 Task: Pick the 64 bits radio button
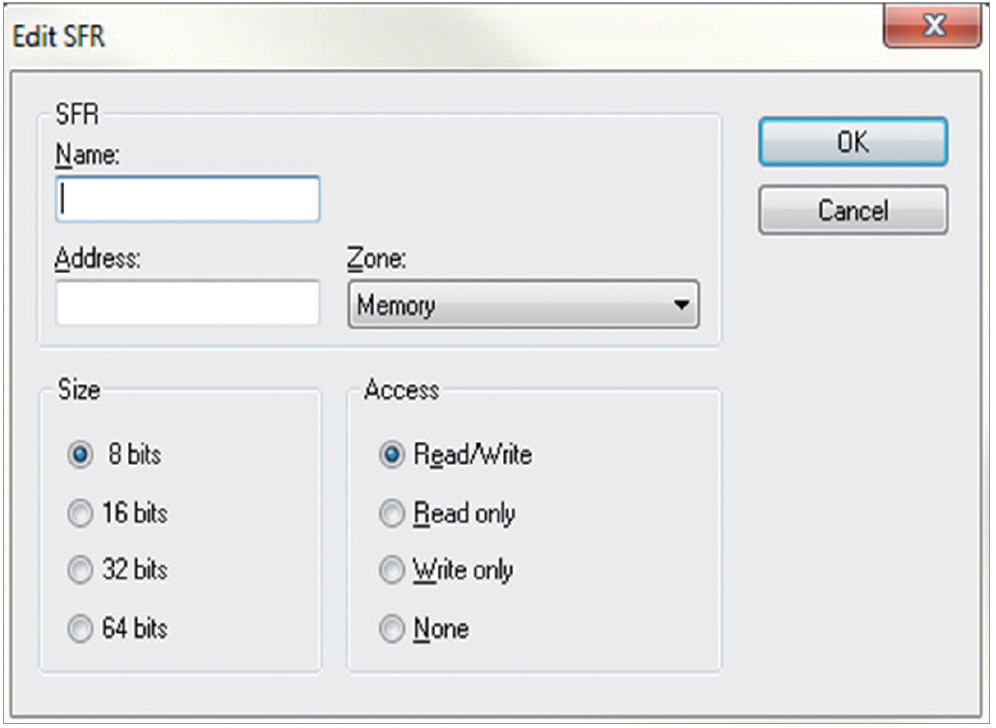click(79, 629)
